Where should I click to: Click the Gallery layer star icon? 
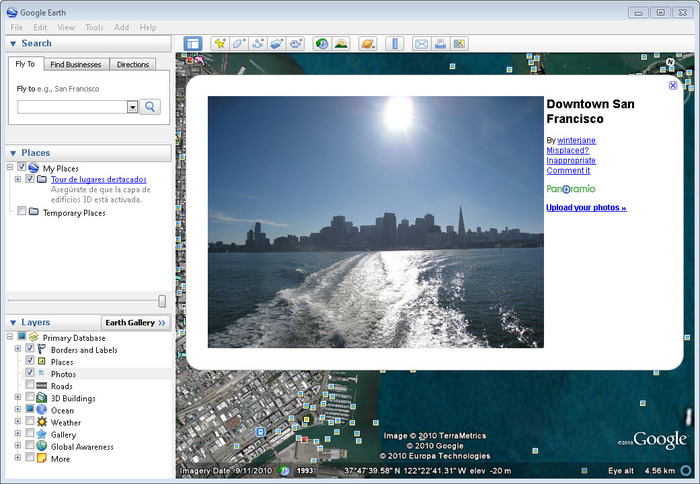click(42, 434)
